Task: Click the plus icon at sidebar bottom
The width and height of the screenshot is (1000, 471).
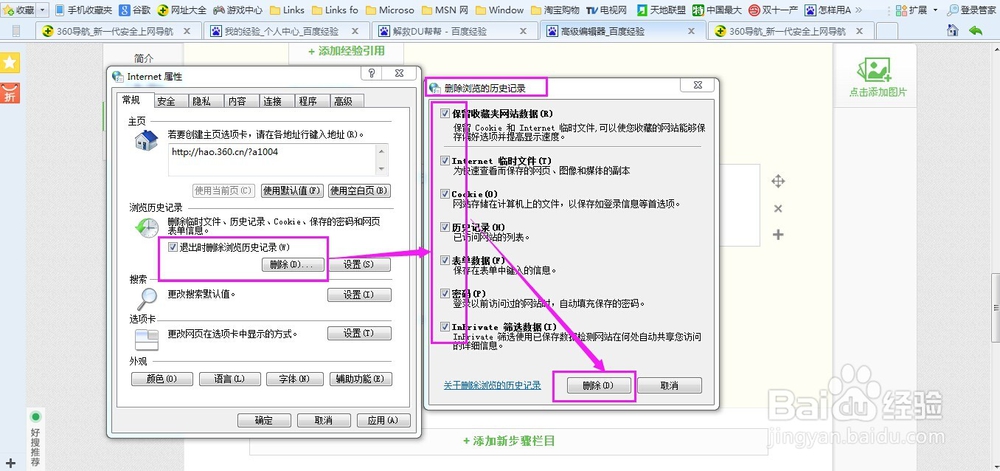Action: tap(11, 461)
